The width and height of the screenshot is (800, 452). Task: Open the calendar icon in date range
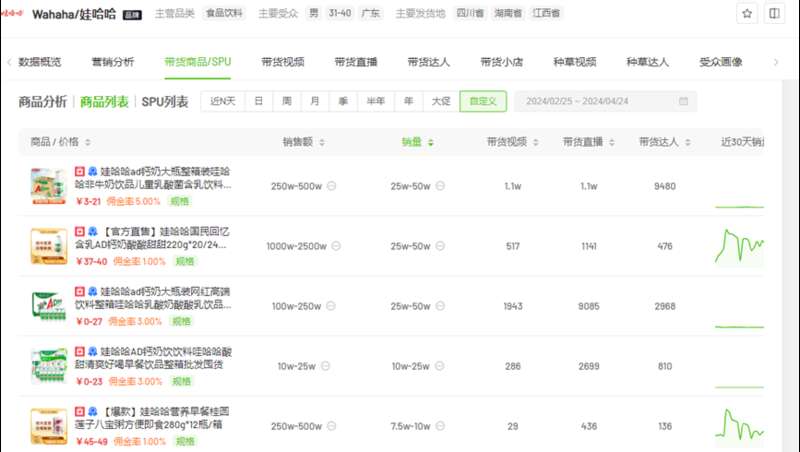[x=683, y=101]
